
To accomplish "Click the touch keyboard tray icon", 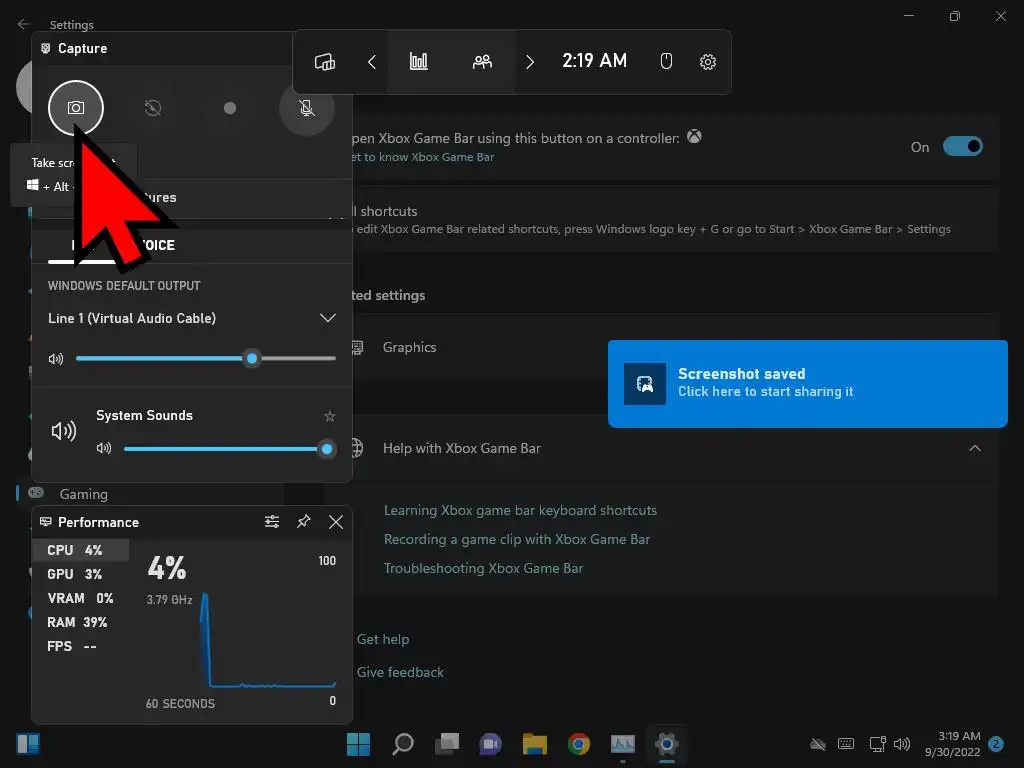I will [x=846, y=744].
